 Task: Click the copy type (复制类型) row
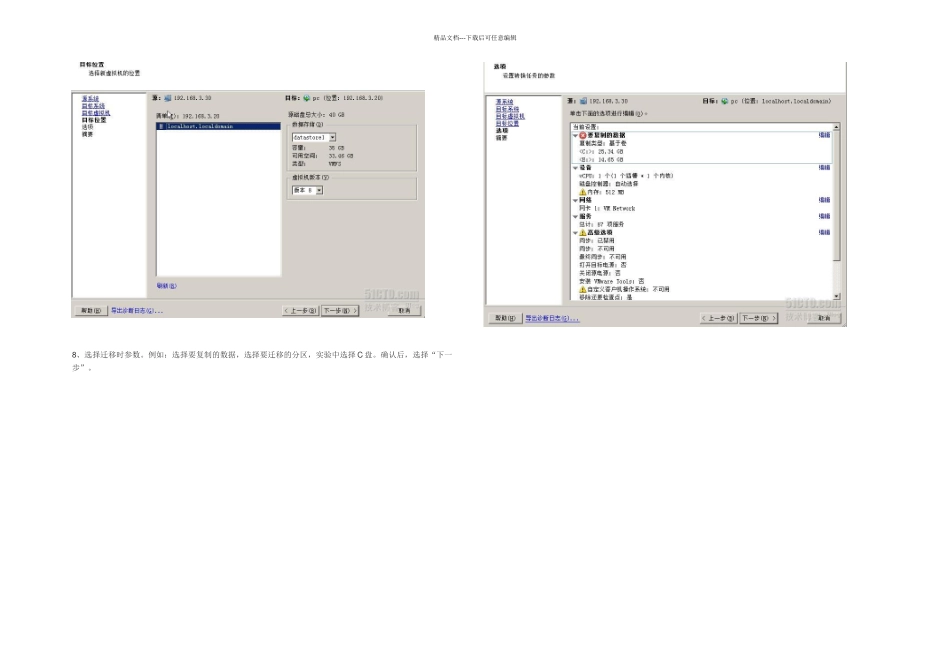tap(603, 144)
